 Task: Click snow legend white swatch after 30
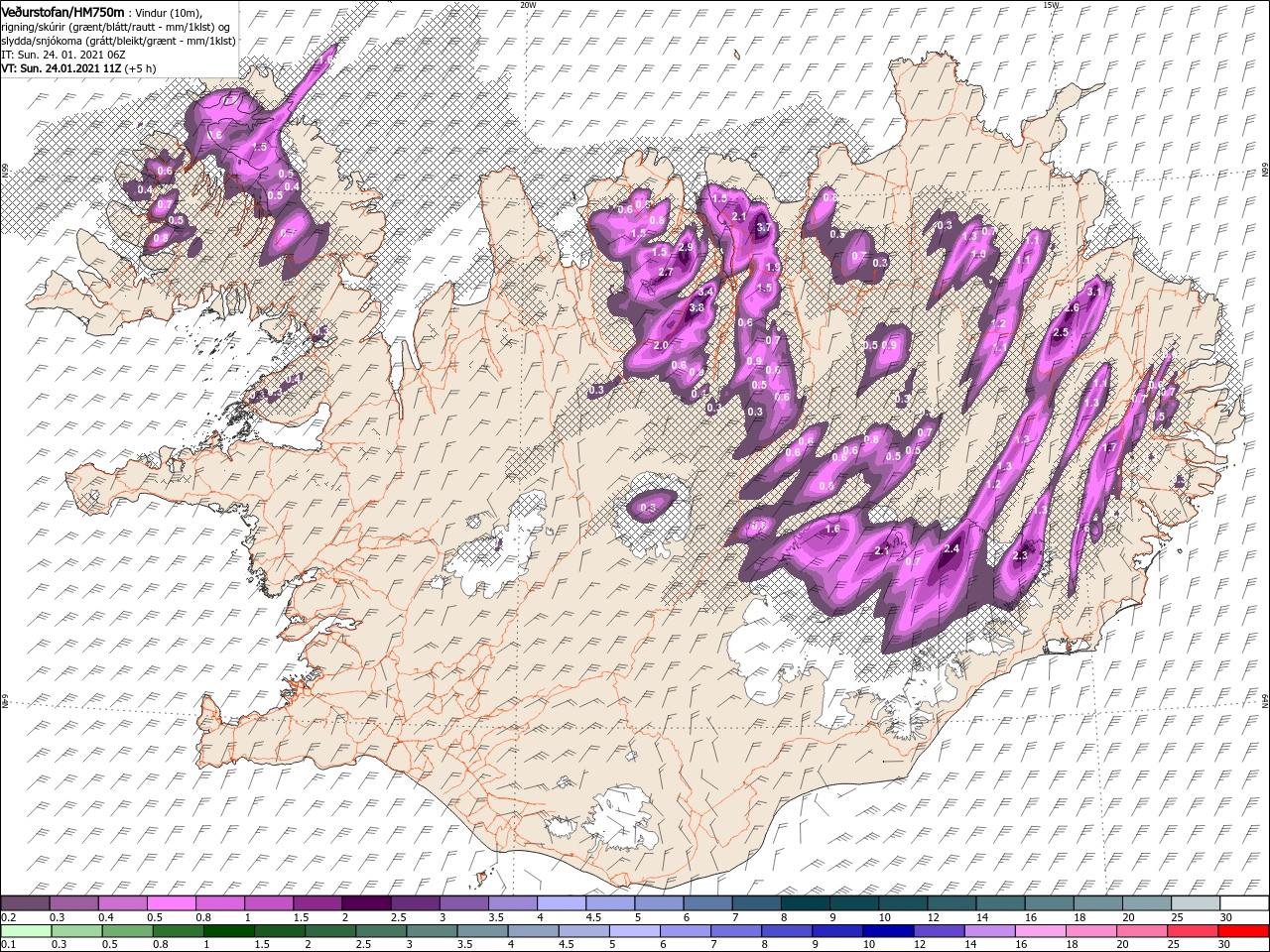click(x=1244, y=903)
